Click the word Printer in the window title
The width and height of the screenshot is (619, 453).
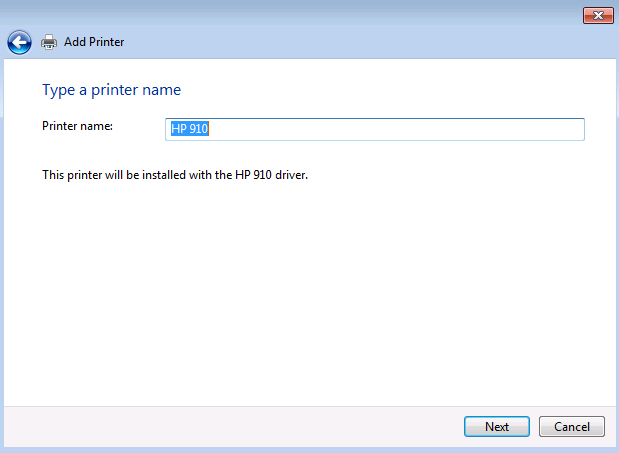[x=107, y=42]
